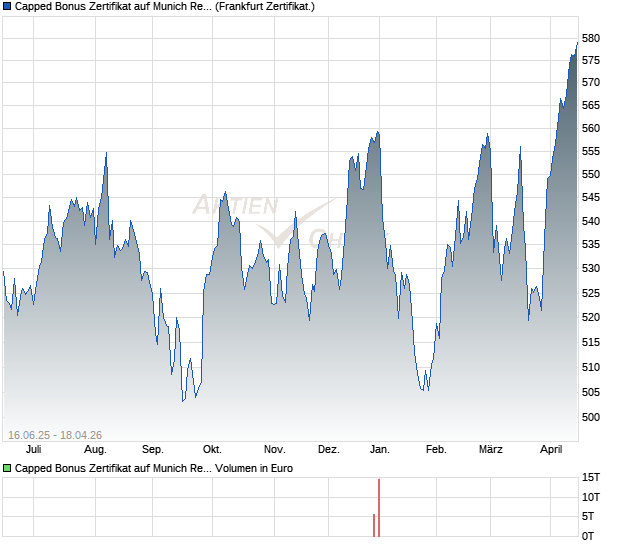Click the green volume legend square

(7, 468)
